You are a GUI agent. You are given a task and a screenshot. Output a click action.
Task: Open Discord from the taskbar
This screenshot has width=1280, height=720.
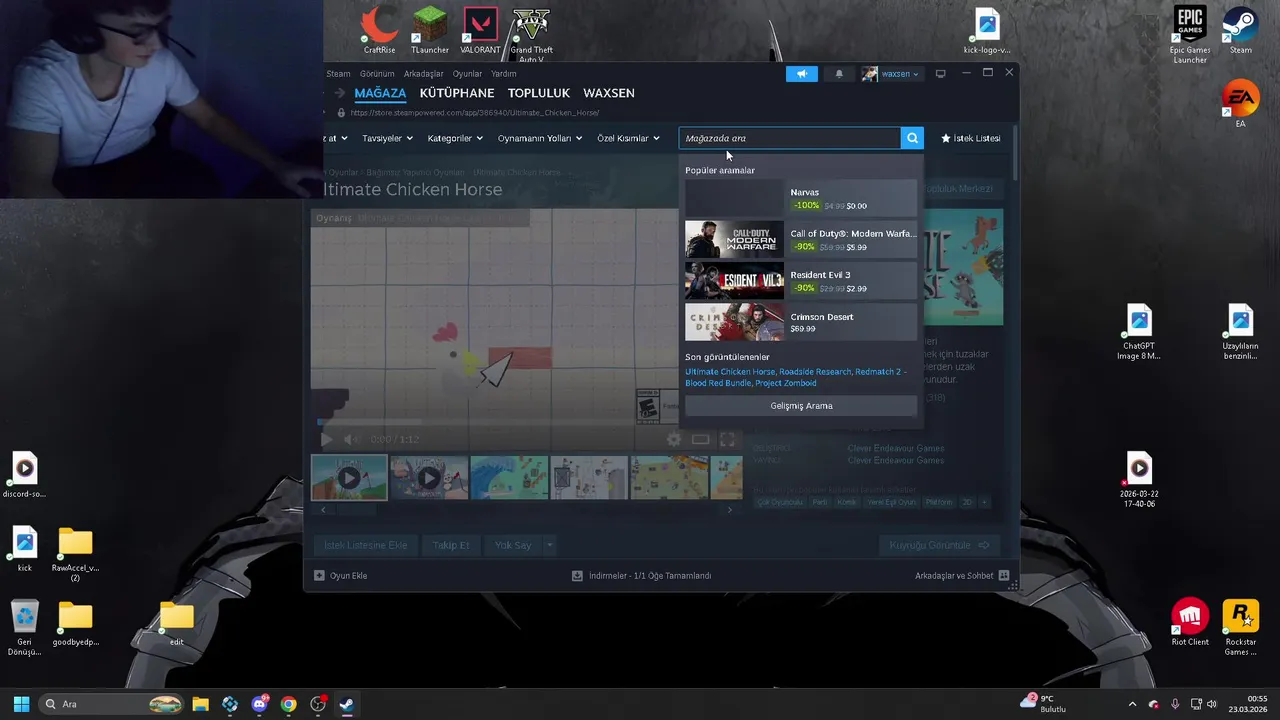260,704
